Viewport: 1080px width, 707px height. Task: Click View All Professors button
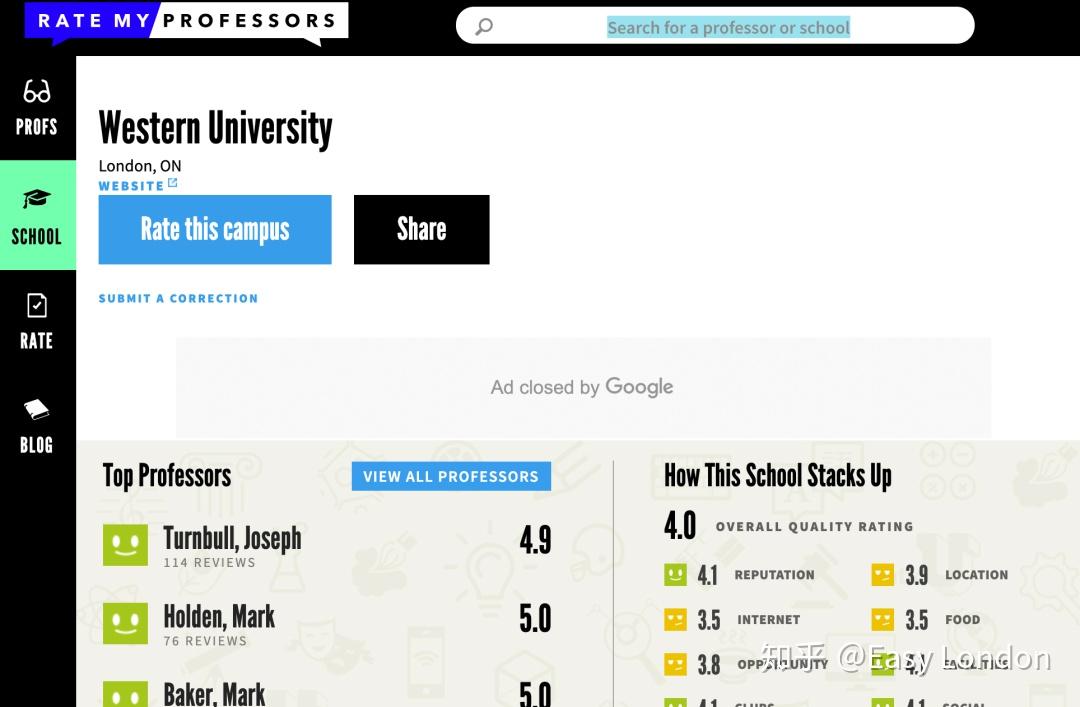(x=450, y=476)
